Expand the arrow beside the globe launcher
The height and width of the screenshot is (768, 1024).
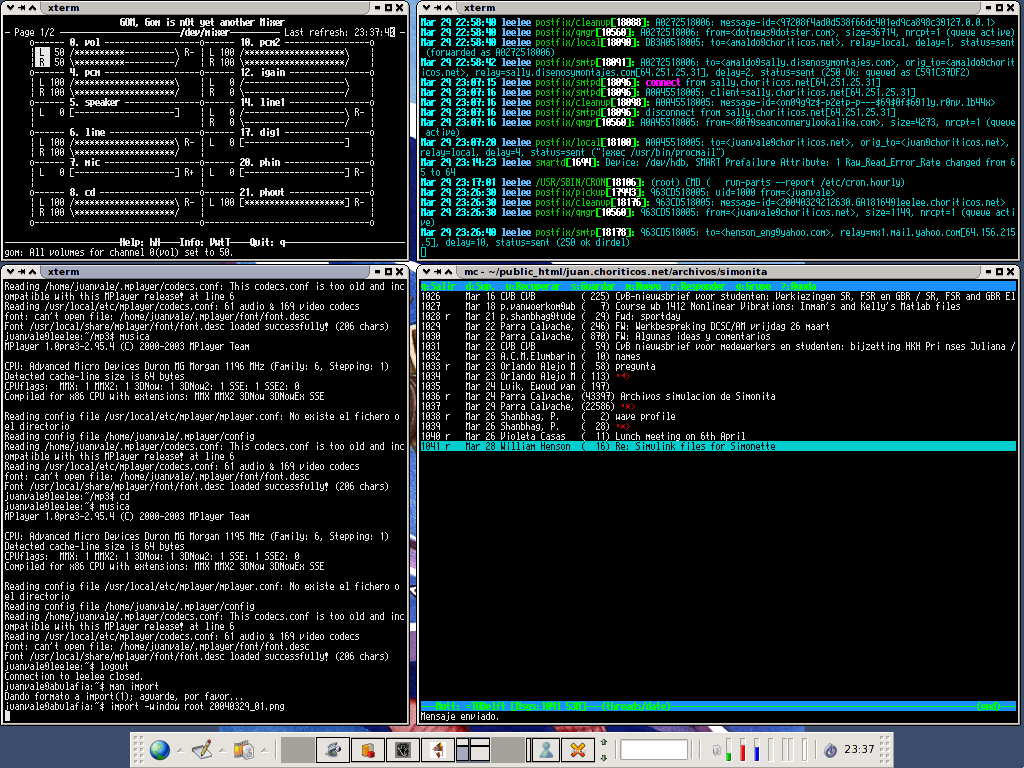pos(180,750)
